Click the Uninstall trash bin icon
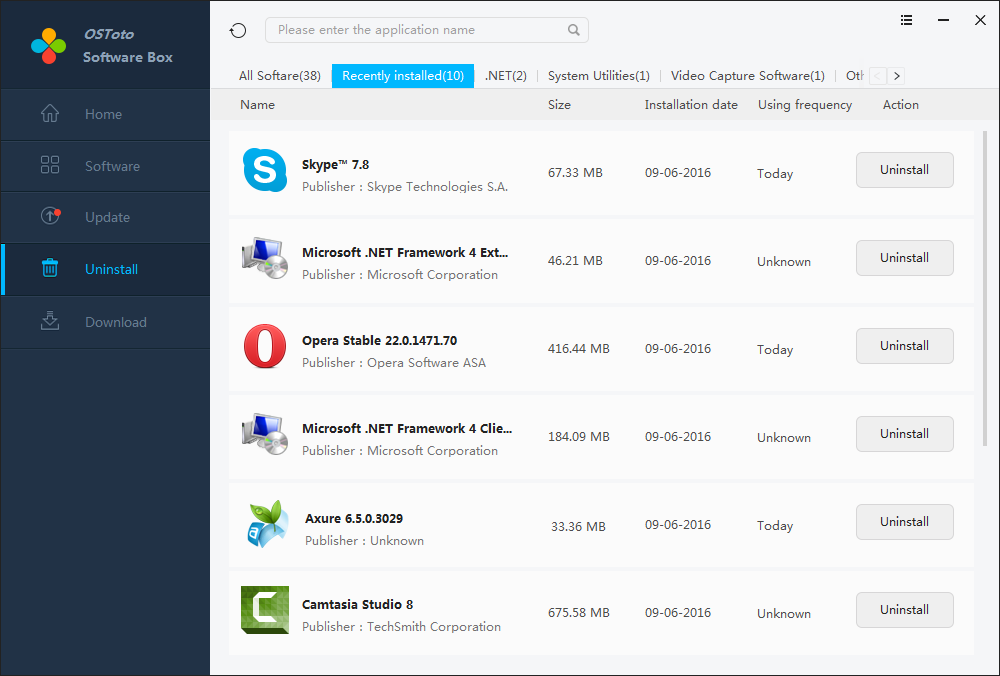 (50, 268)
